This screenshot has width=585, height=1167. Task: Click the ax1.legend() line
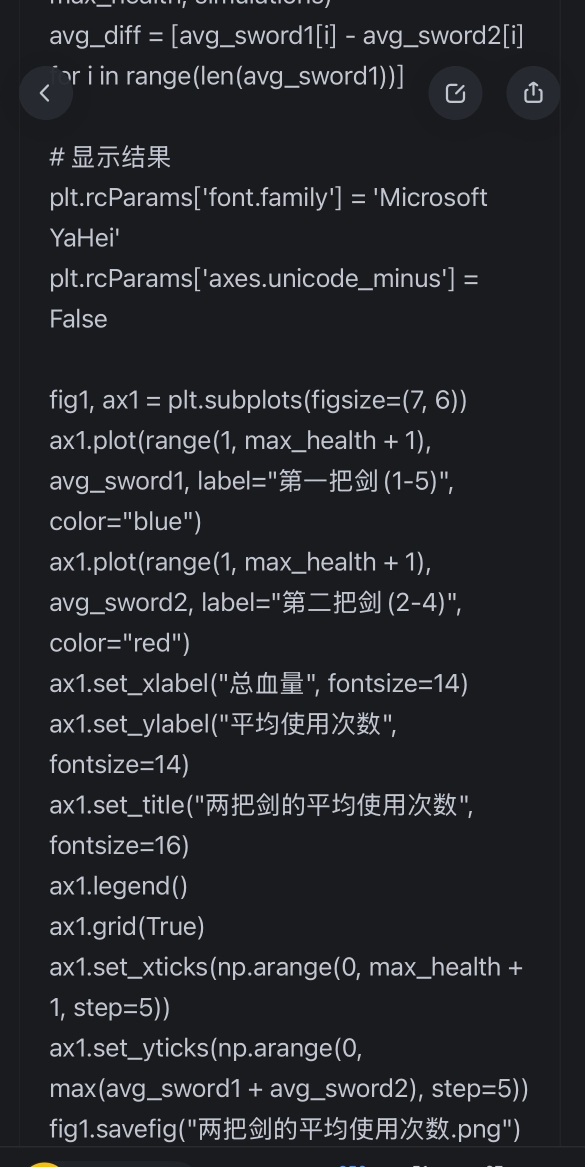coord(118,886)
